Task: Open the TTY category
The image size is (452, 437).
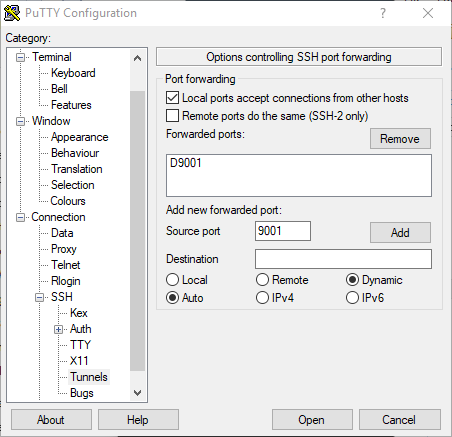Action: pos(80,345)
